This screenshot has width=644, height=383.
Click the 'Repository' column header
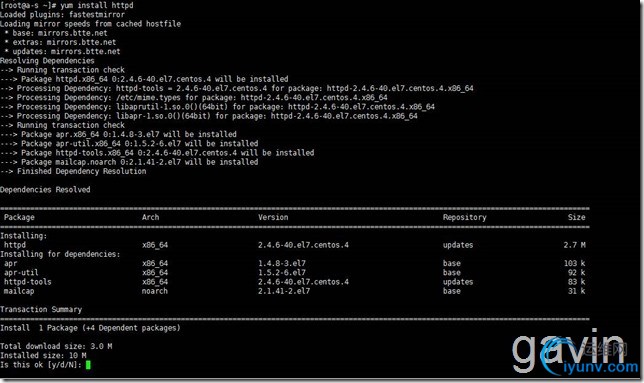(465, 217)
